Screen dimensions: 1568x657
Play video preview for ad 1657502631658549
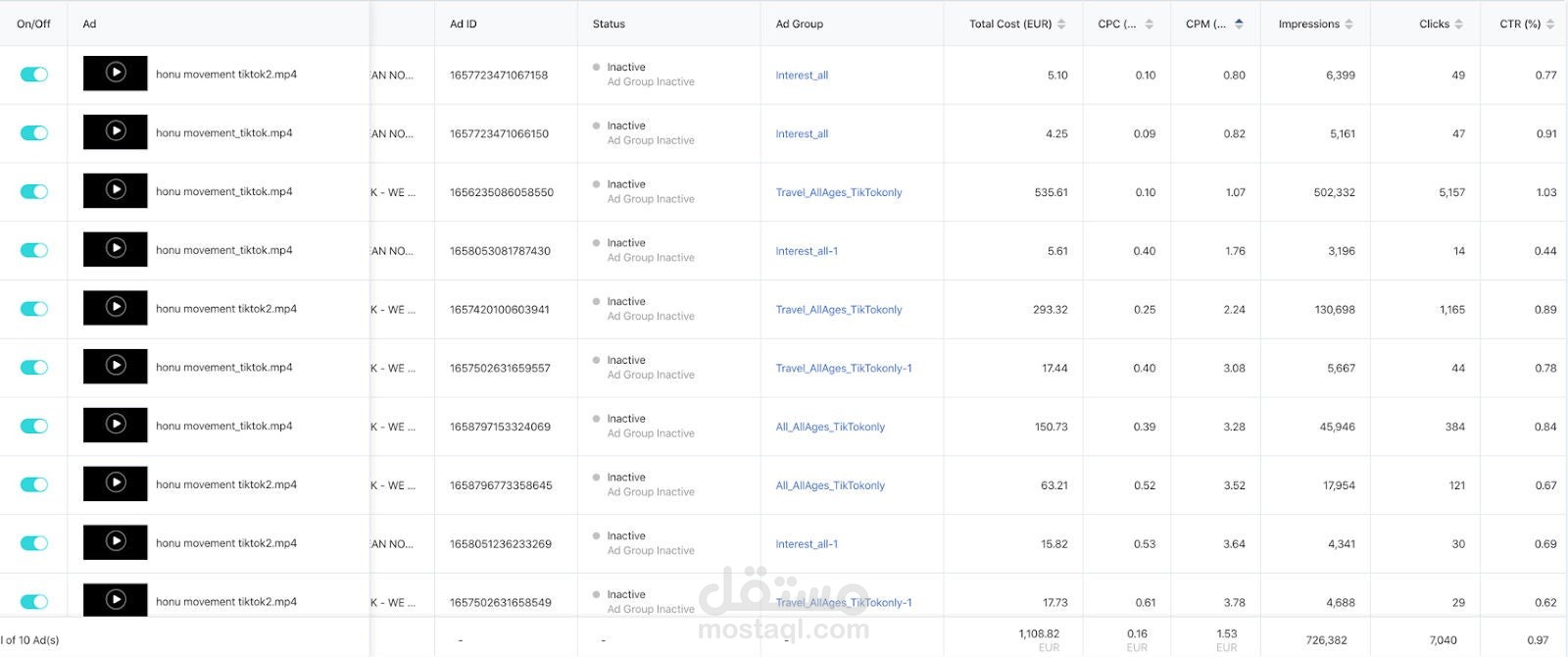pyautogui.click(x=116, y=600)
